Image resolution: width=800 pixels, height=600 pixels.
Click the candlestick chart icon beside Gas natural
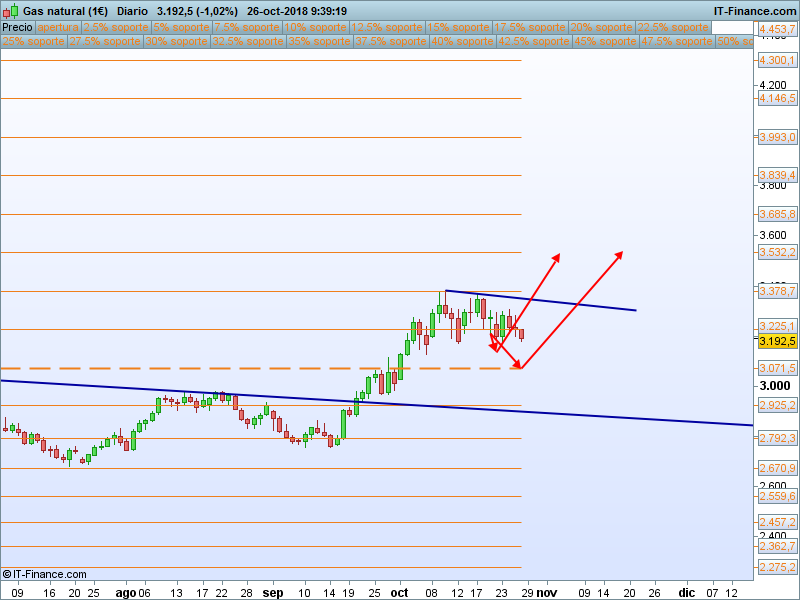click(11, 11)
